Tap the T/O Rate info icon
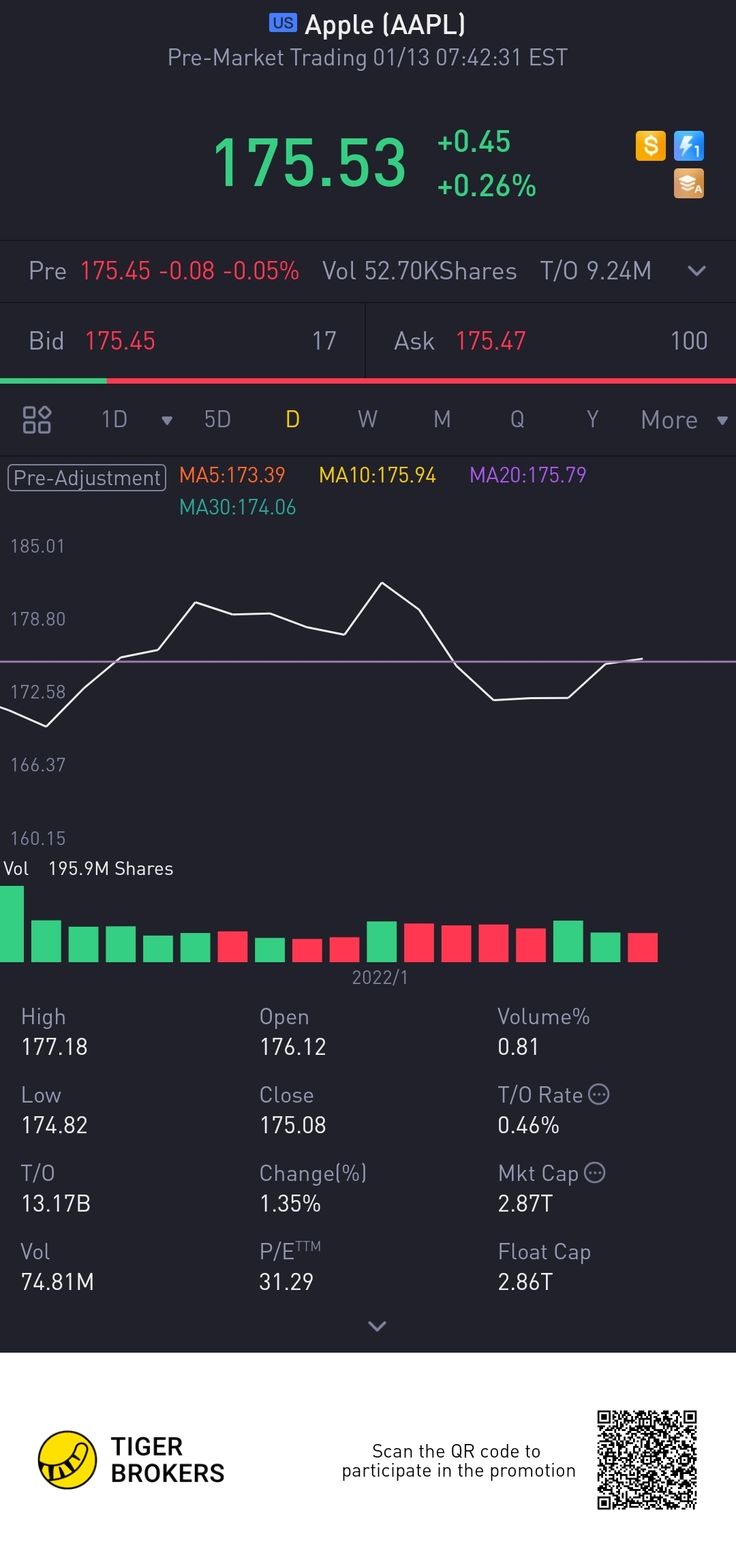This screenshot has width=736, height=1568. (598, 1094)
